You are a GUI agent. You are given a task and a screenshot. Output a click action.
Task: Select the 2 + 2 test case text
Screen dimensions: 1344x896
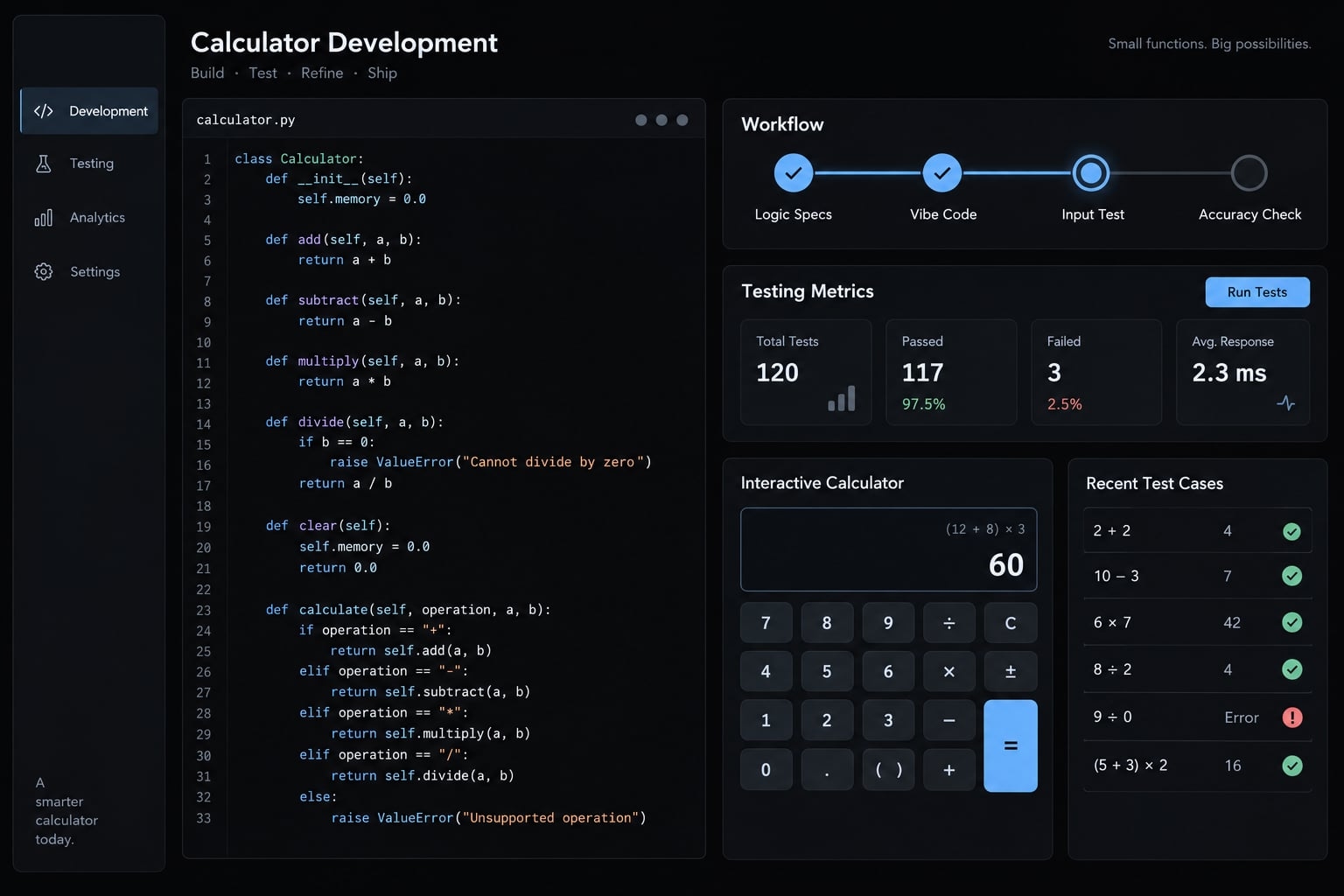1111,531
